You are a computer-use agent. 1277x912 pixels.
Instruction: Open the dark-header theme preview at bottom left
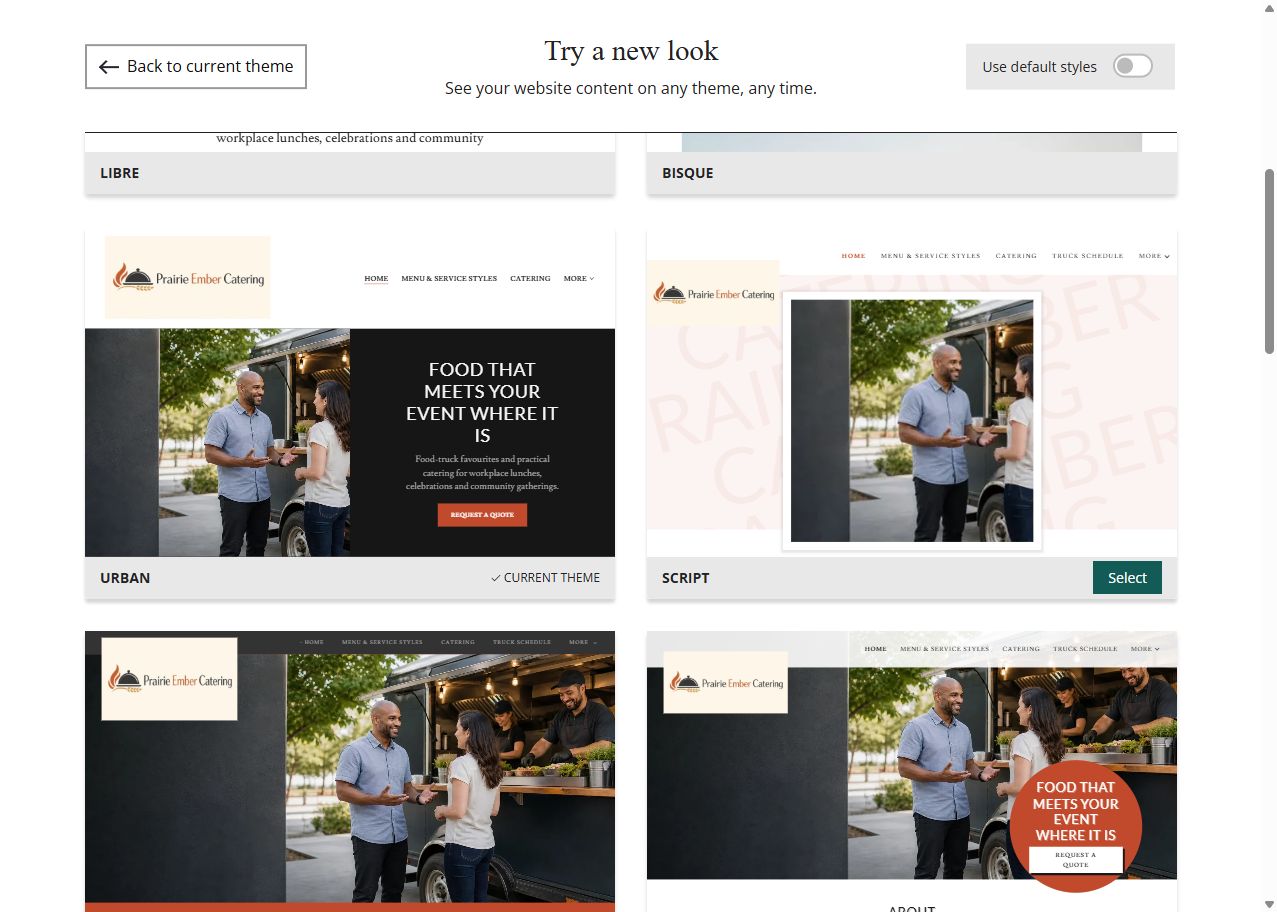tap(350, 771)
